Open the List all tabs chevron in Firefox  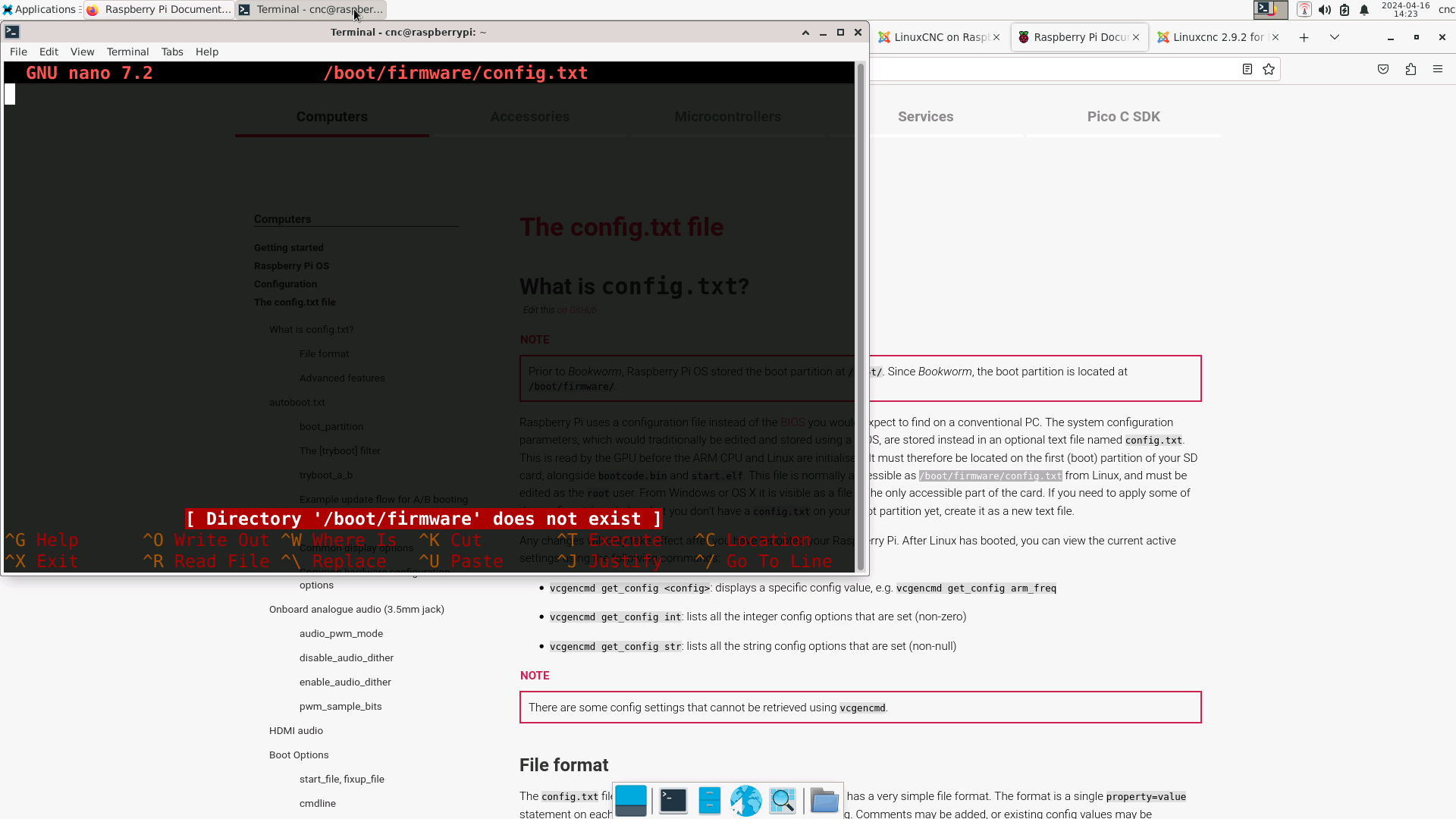point(1335,37)
